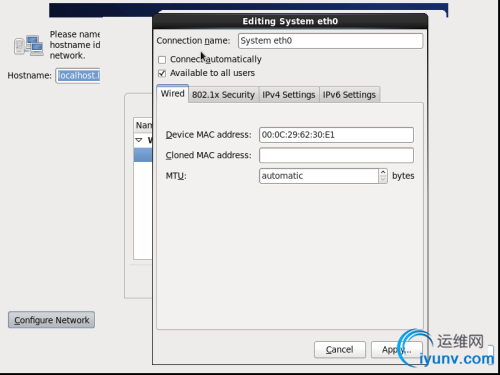500x375 pixels.
Task: Increase MTU with the up arrow
Action: pos(383,172)
